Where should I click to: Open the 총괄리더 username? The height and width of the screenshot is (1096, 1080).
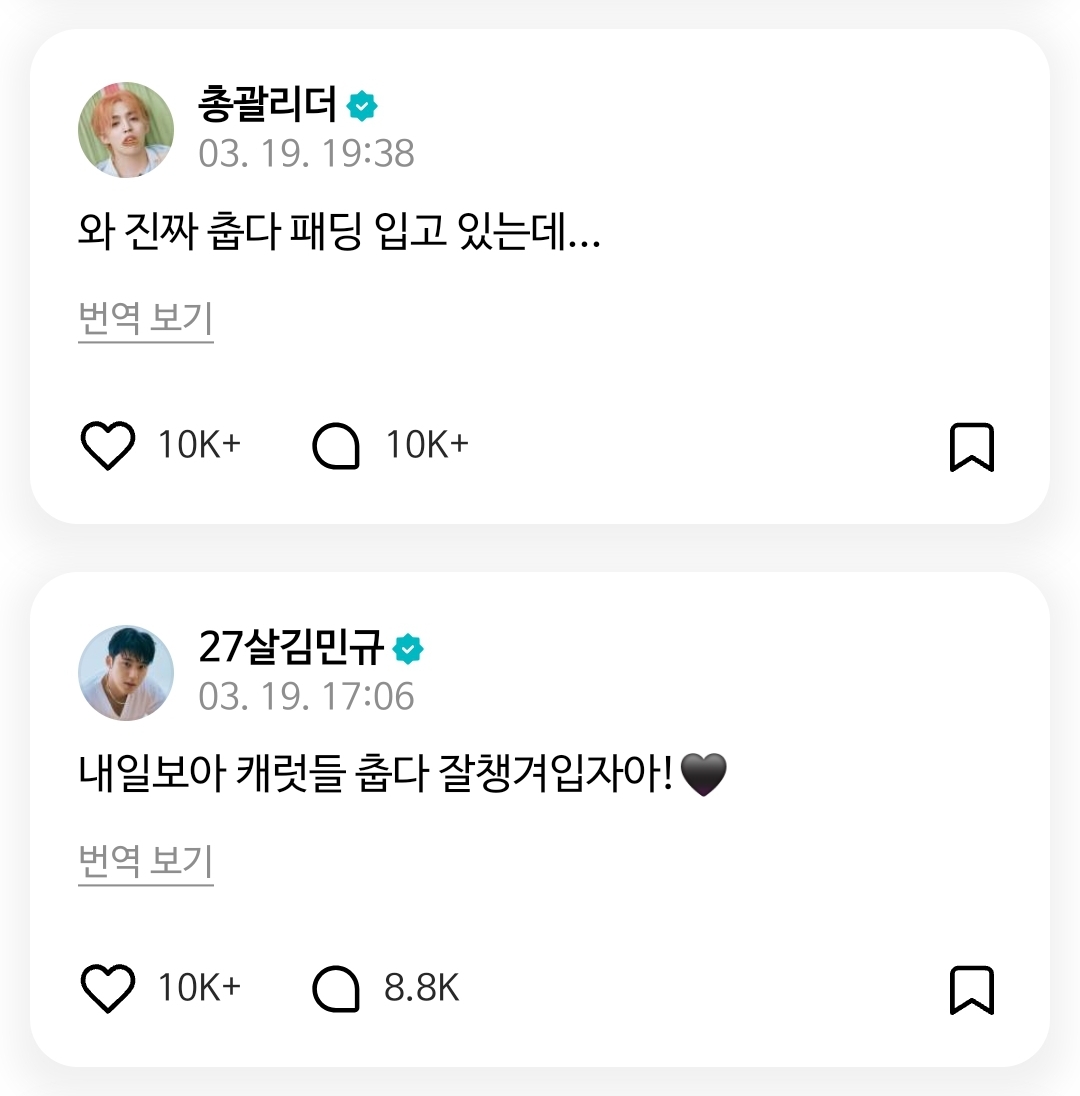pos(268,104)
